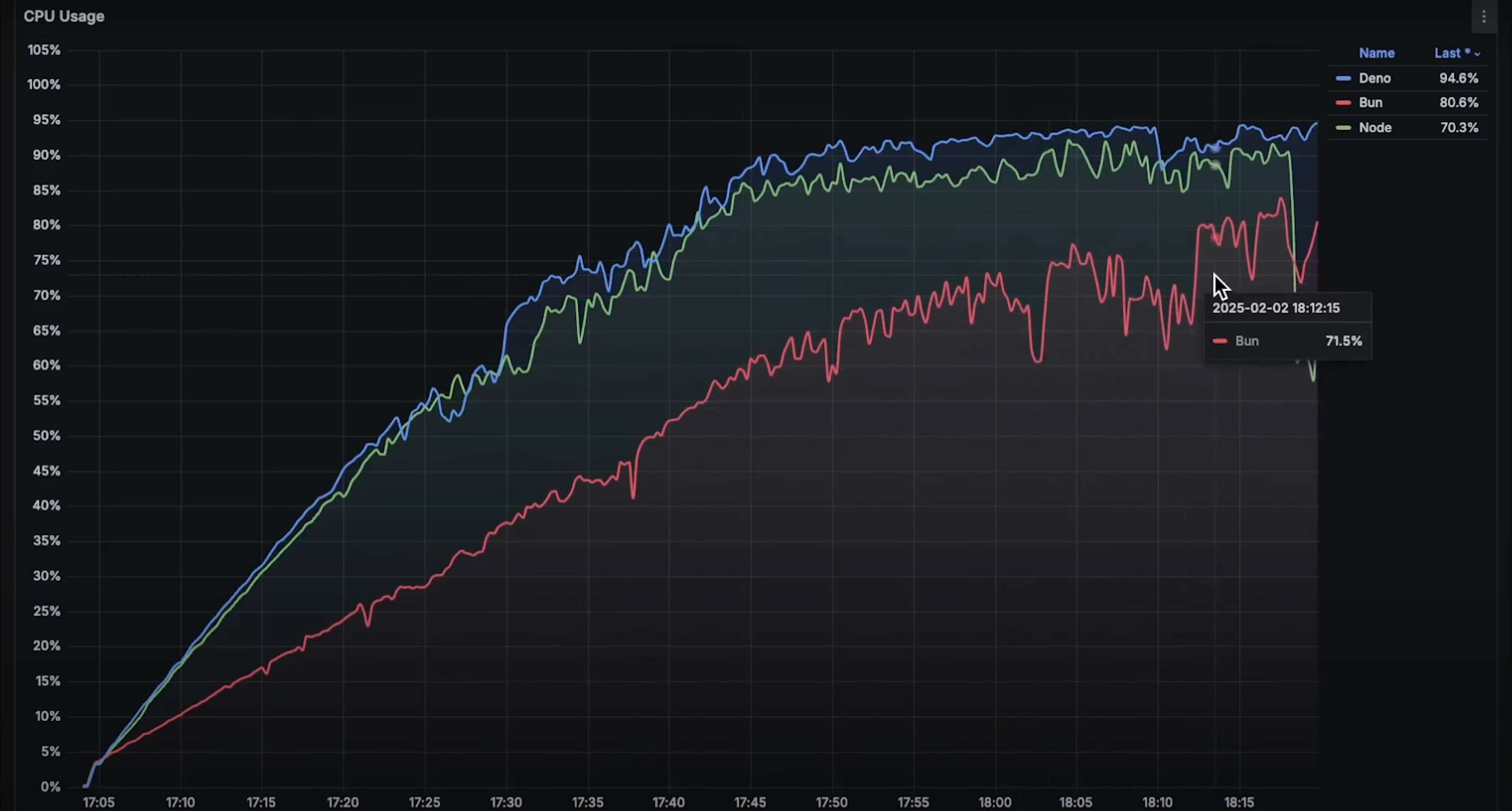Screen dimensions: 1512x811
Task: Open the Node series color swatch
Action: click(1343, 127)
